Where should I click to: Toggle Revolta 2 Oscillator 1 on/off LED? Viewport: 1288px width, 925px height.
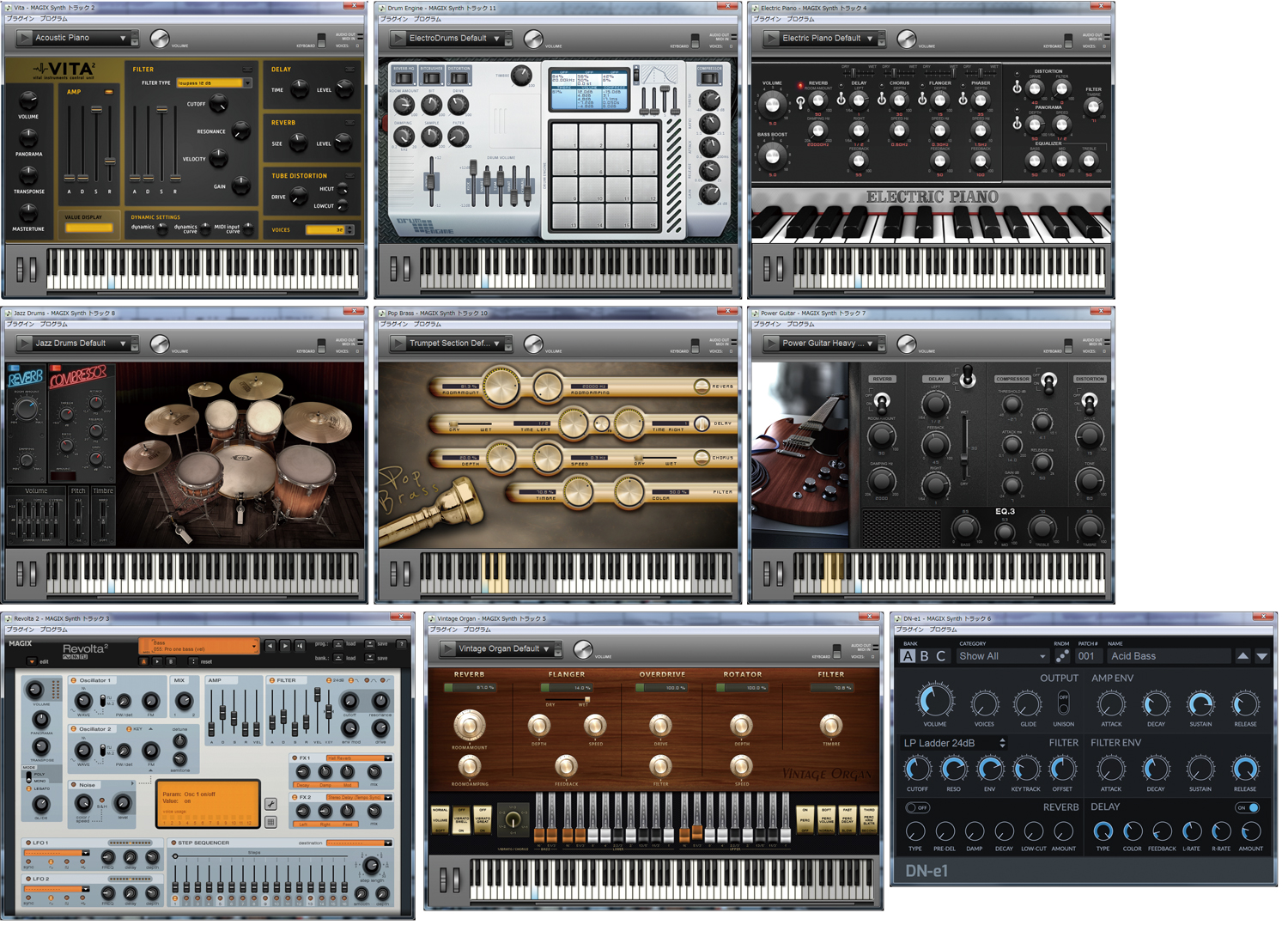(73, 680)
